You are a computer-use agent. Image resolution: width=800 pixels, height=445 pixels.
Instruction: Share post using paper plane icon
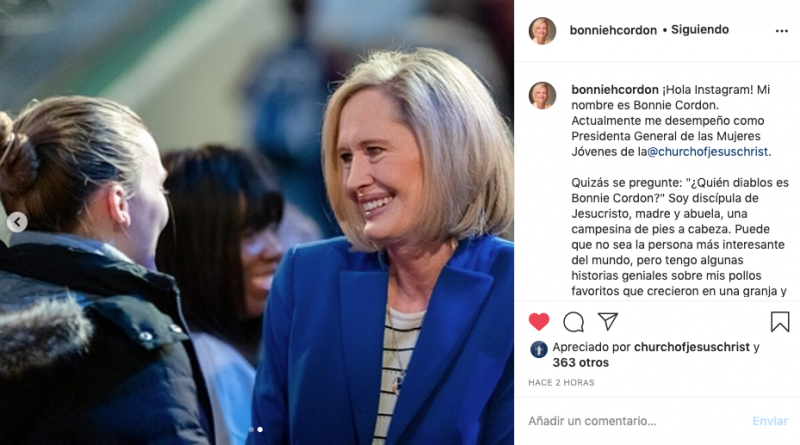coord(608,321)
